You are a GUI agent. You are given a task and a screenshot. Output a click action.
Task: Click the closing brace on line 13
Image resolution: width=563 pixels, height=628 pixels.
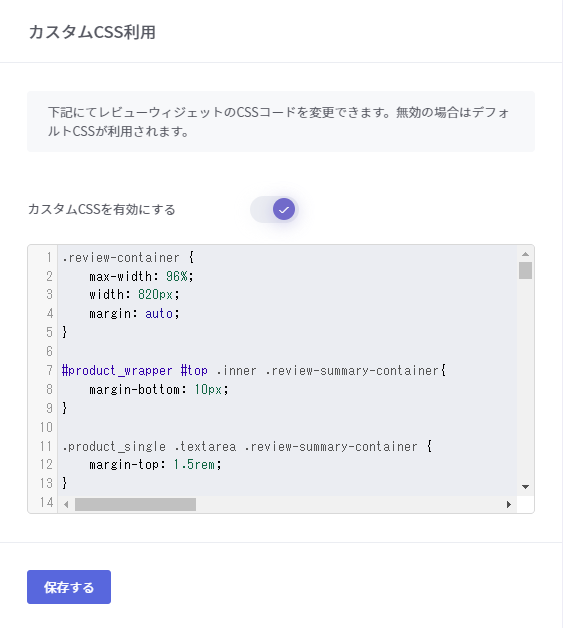coord(64,483)
